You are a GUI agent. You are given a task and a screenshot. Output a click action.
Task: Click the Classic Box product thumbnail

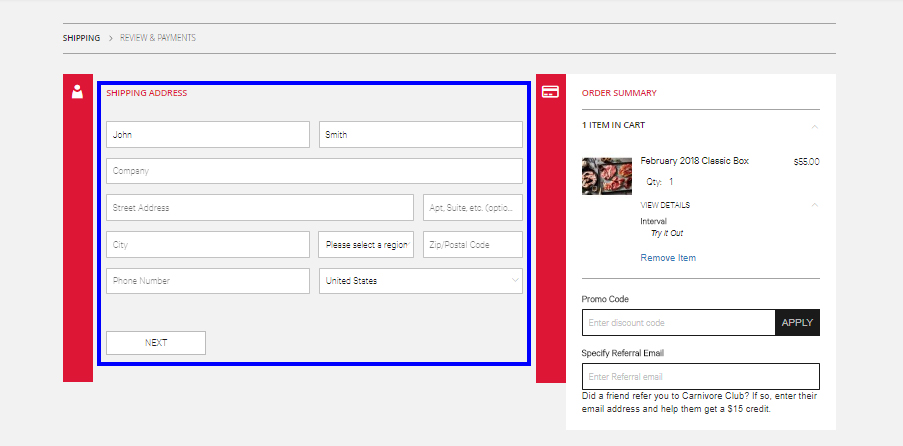[x=606, y=176]
